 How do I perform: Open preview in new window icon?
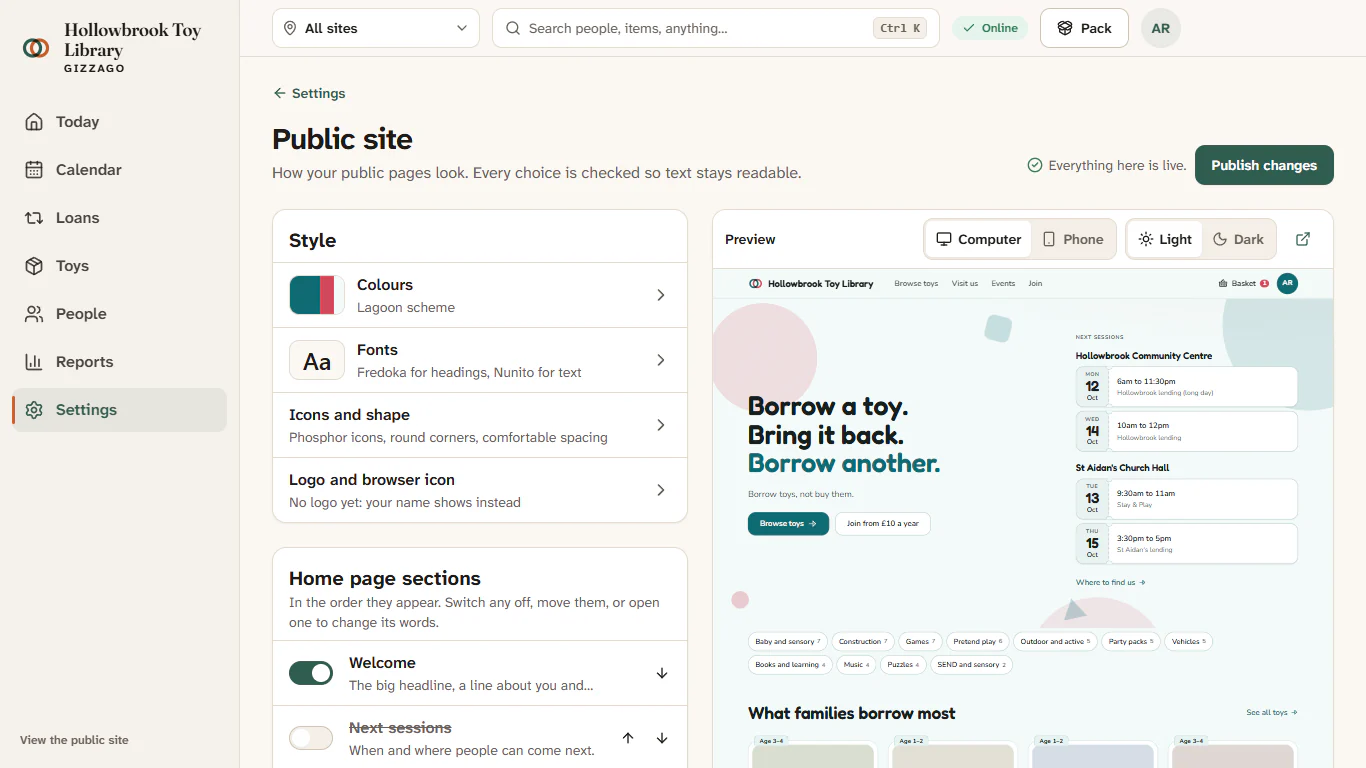tap(1303, 239)
